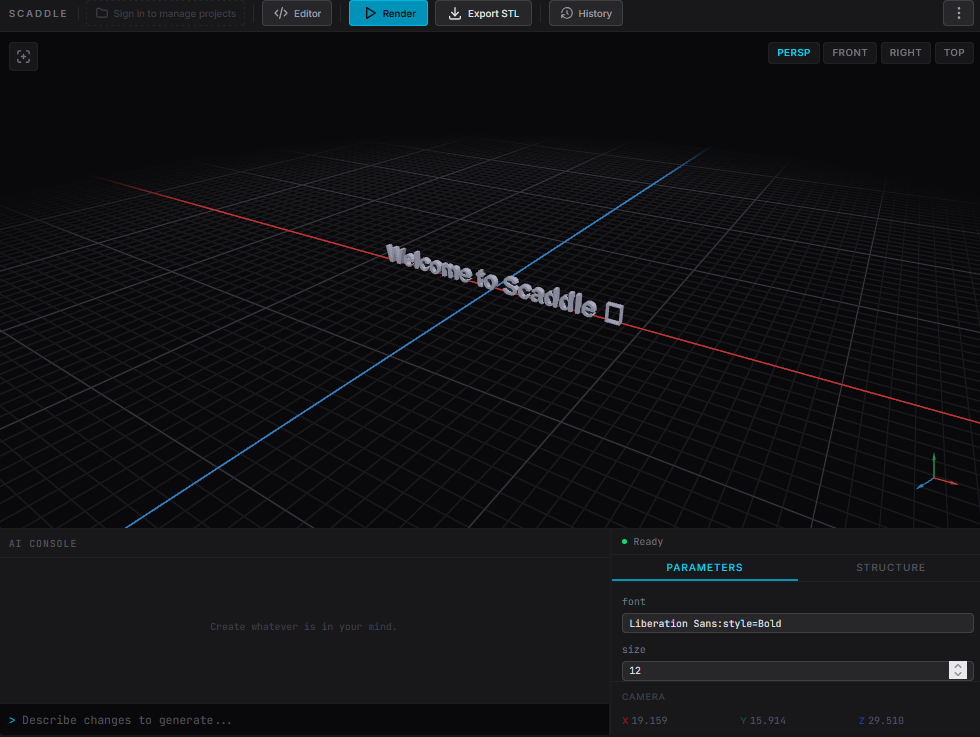The height and width of the screenshot is (737, 980).
Task: Export the model as STL
Action: [x=483, y=13]
